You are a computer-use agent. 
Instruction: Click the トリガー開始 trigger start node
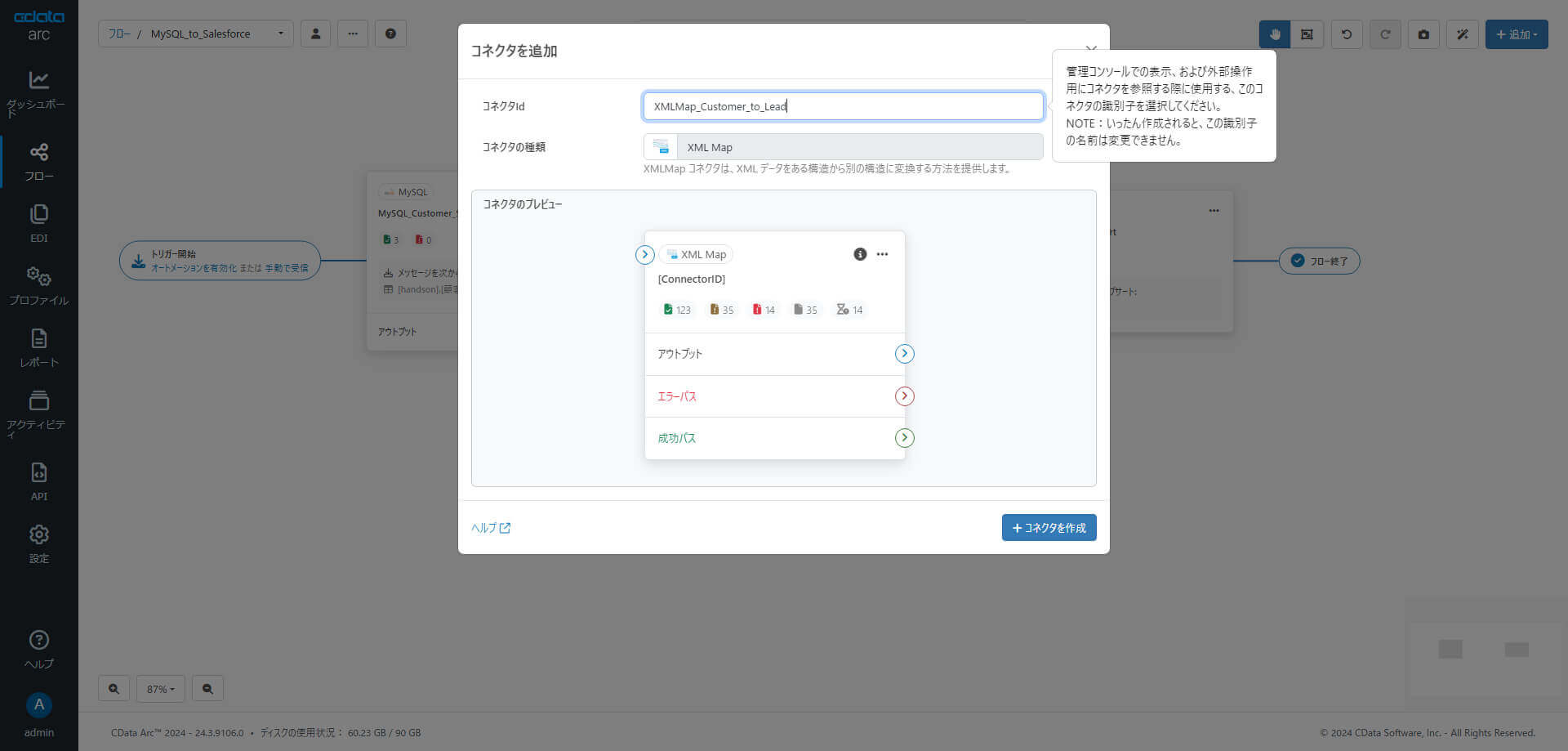tap(220, 261)
